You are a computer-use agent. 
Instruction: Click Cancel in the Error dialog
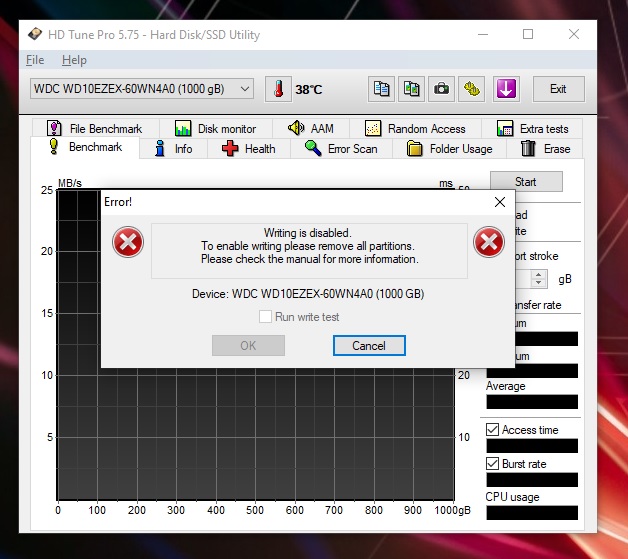tap(369, 346)
